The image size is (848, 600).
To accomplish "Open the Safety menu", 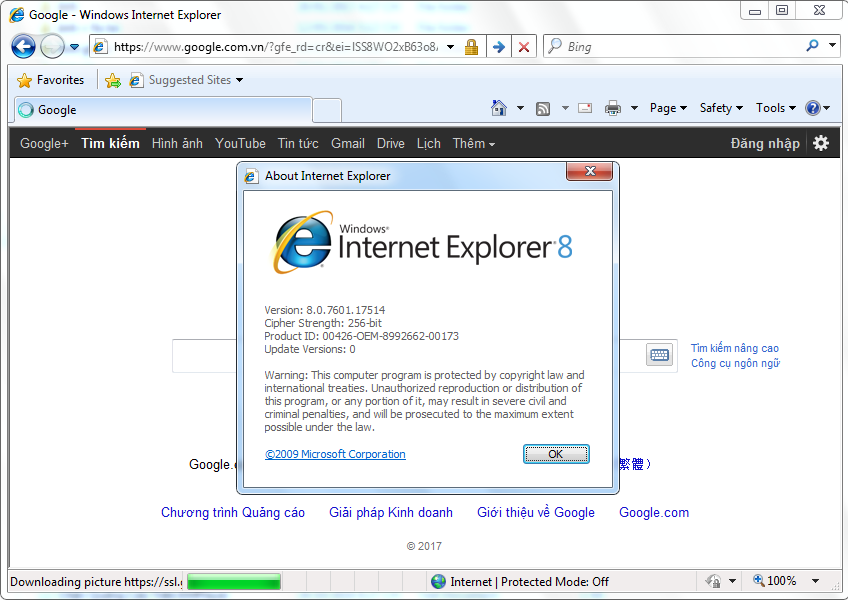I will coord(721,108).
